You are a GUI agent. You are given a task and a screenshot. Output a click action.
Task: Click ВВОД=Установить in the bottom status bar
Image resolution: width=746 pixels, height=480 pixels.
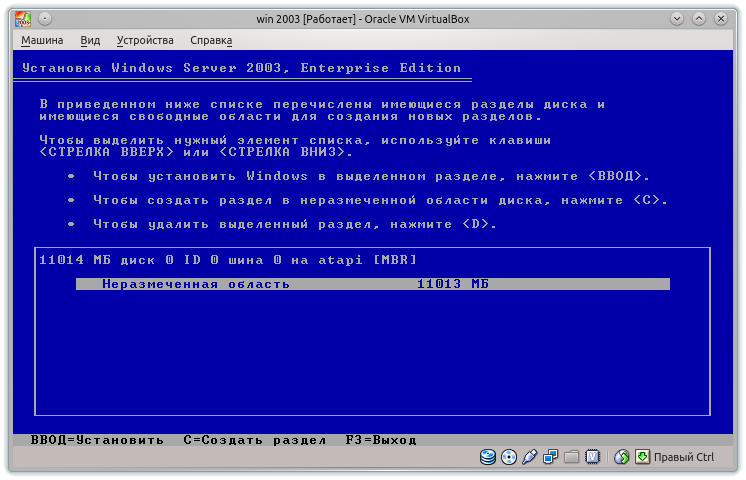click(x=97, y=440)
